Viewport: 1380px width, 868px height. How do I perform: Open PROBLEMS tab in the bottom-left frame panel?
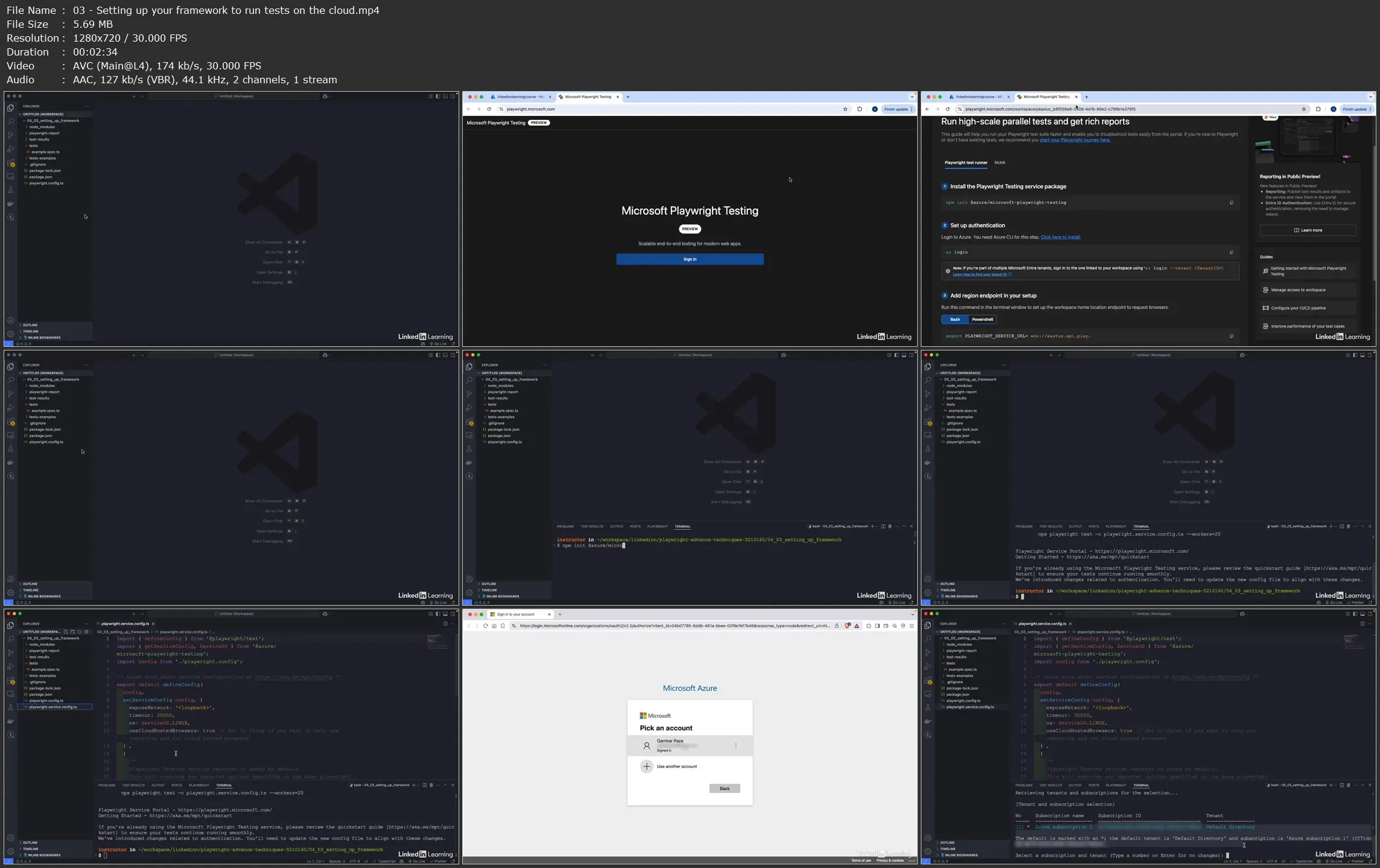106,785
